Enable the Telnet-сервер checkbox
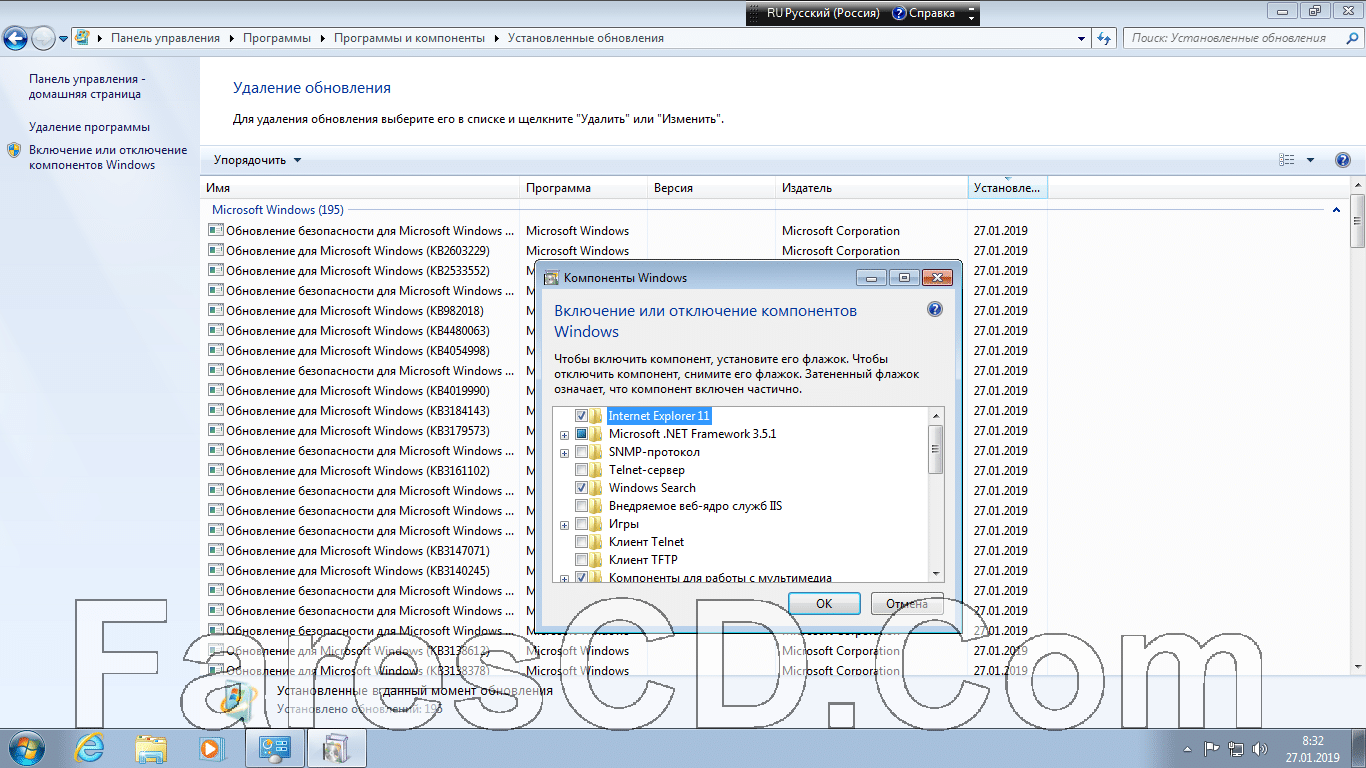 click(x=581, y=470)
